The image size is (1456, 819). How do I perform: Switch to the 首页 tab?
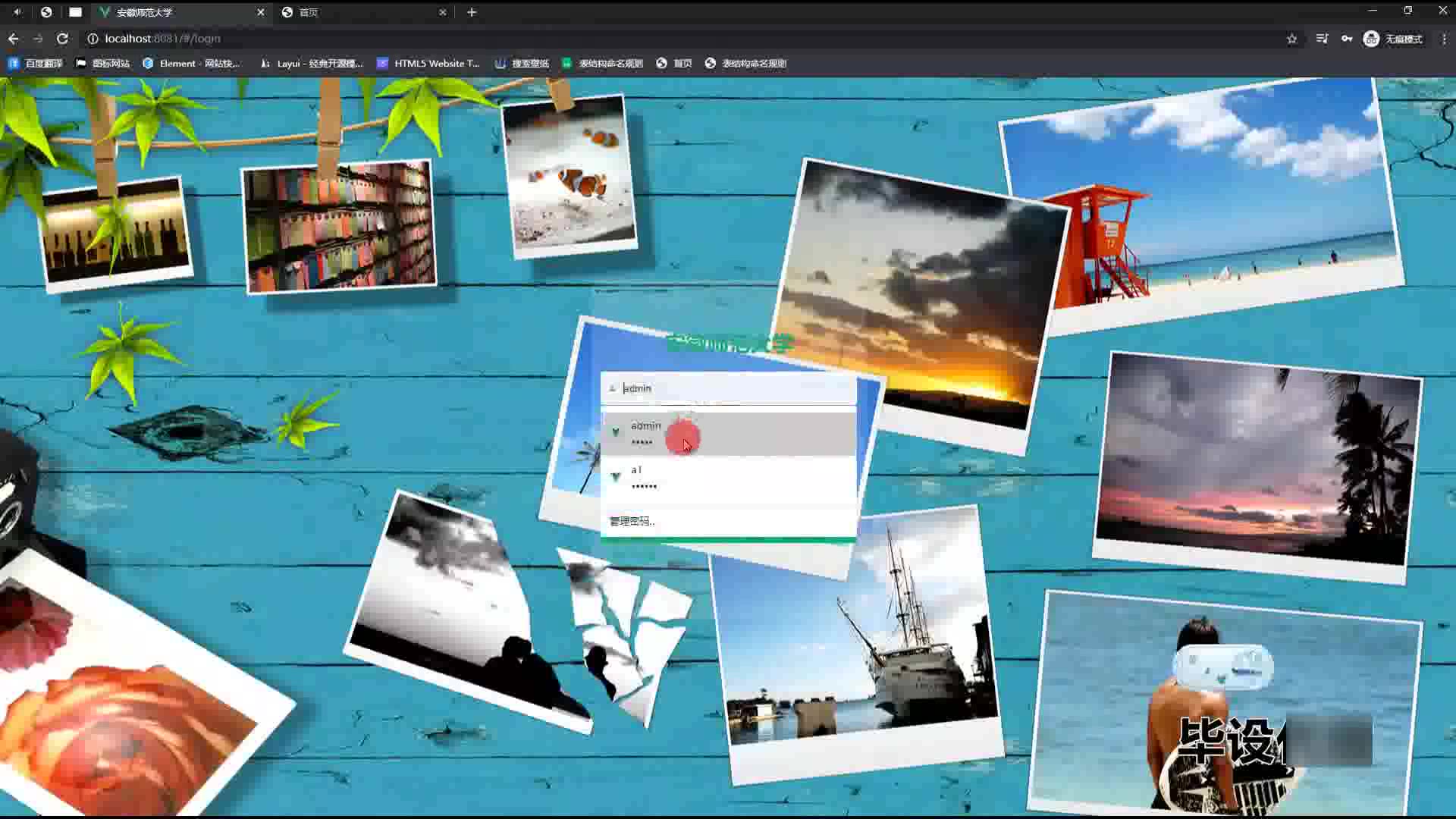coord(364,12)
